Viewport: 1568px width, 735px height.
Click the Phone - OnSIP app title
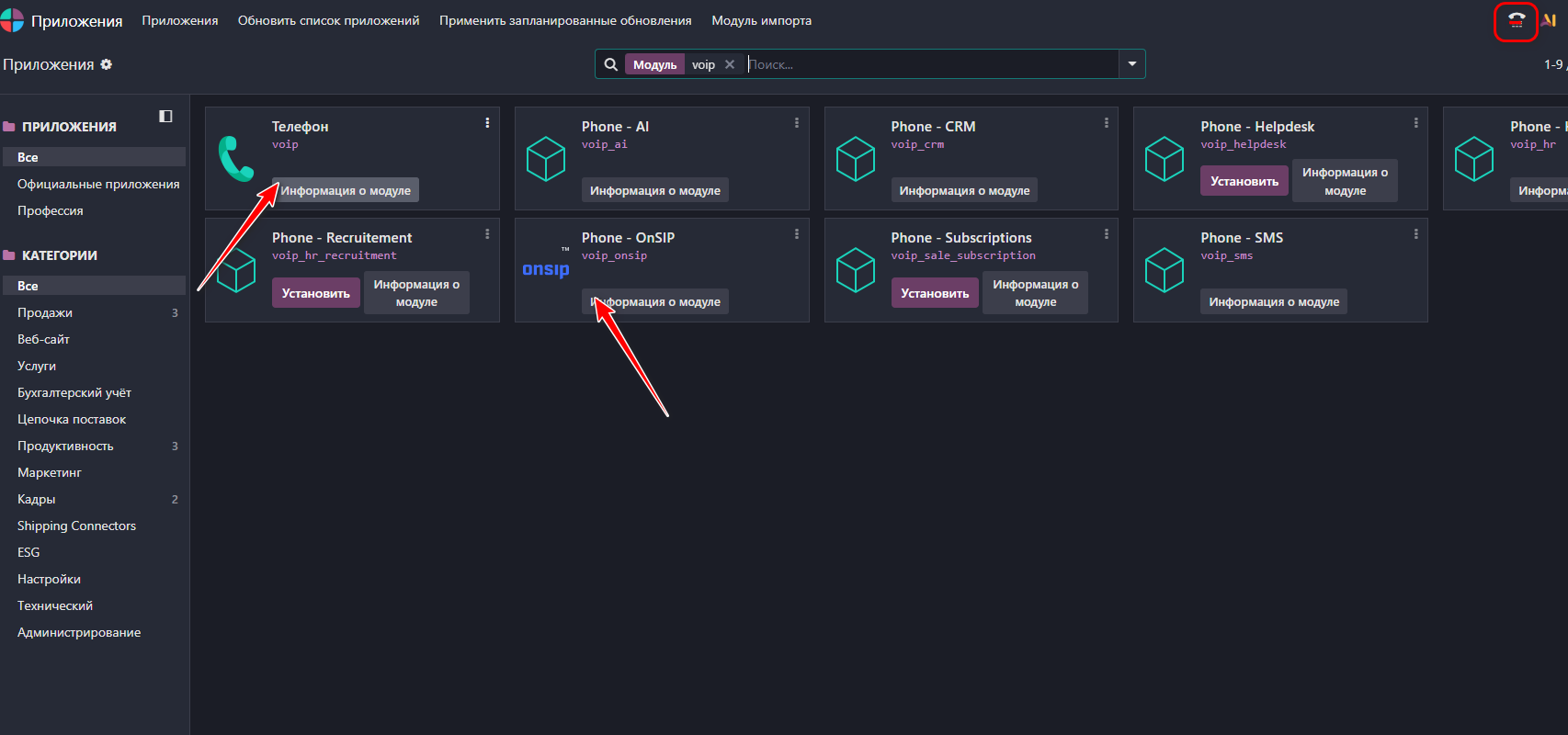tap(628, 237)
